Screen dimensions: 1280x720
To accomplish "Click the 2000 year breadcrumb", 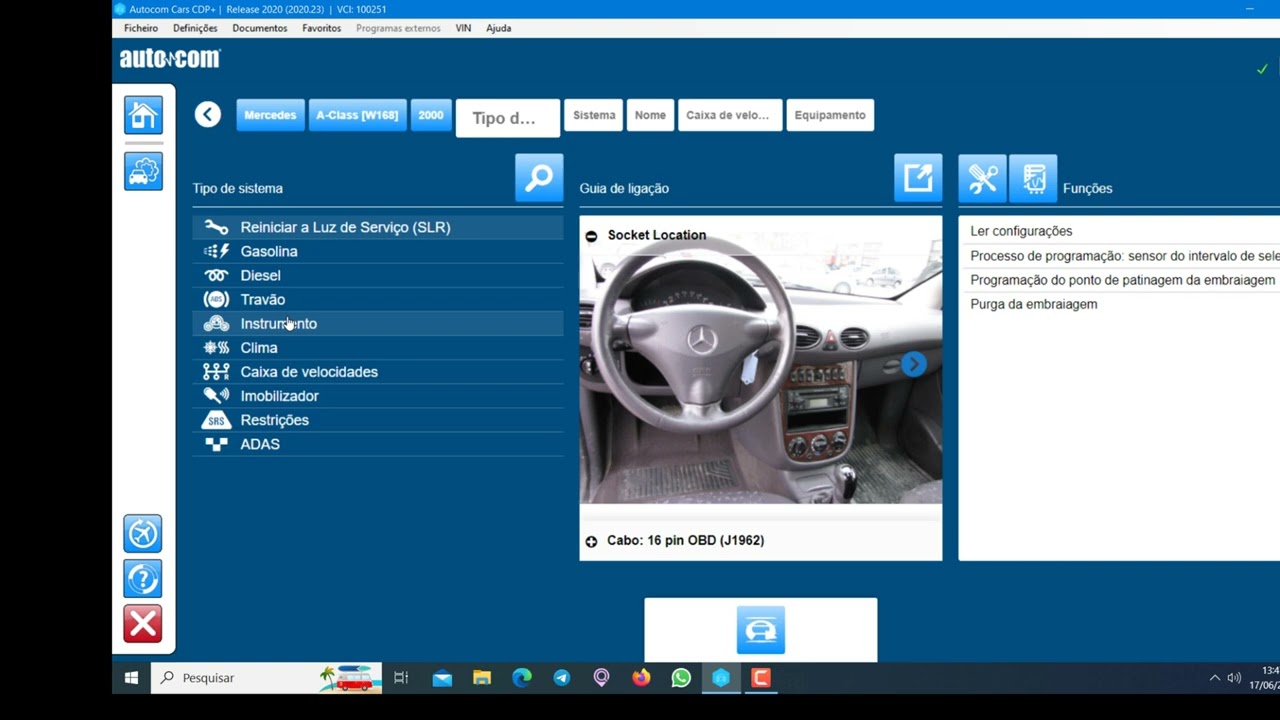I will coord(431,115).
